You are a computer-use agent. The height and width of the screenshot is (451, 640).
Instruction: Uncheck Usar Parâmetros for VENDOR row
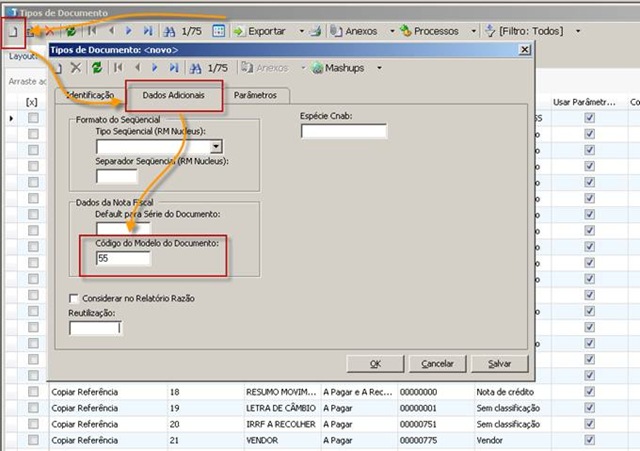(589, 440)
